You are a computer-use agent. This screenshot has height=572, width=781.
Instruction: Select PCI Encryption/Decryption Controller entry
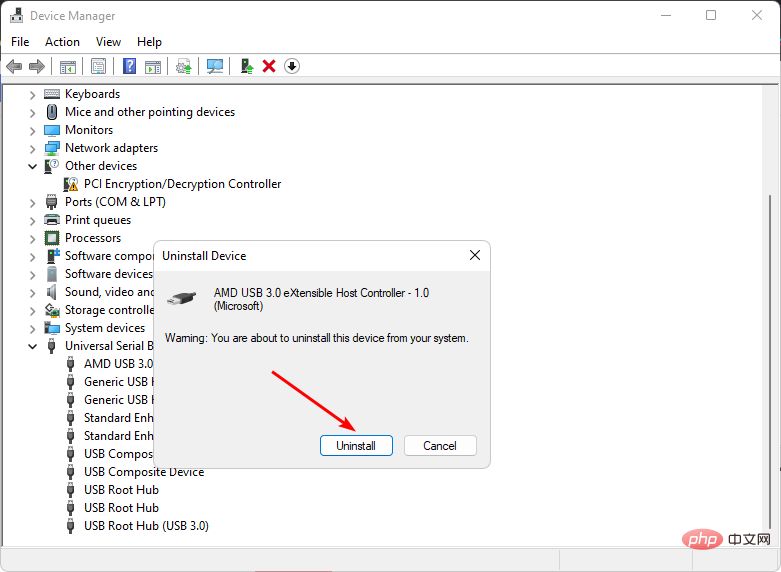coord(182,184)
